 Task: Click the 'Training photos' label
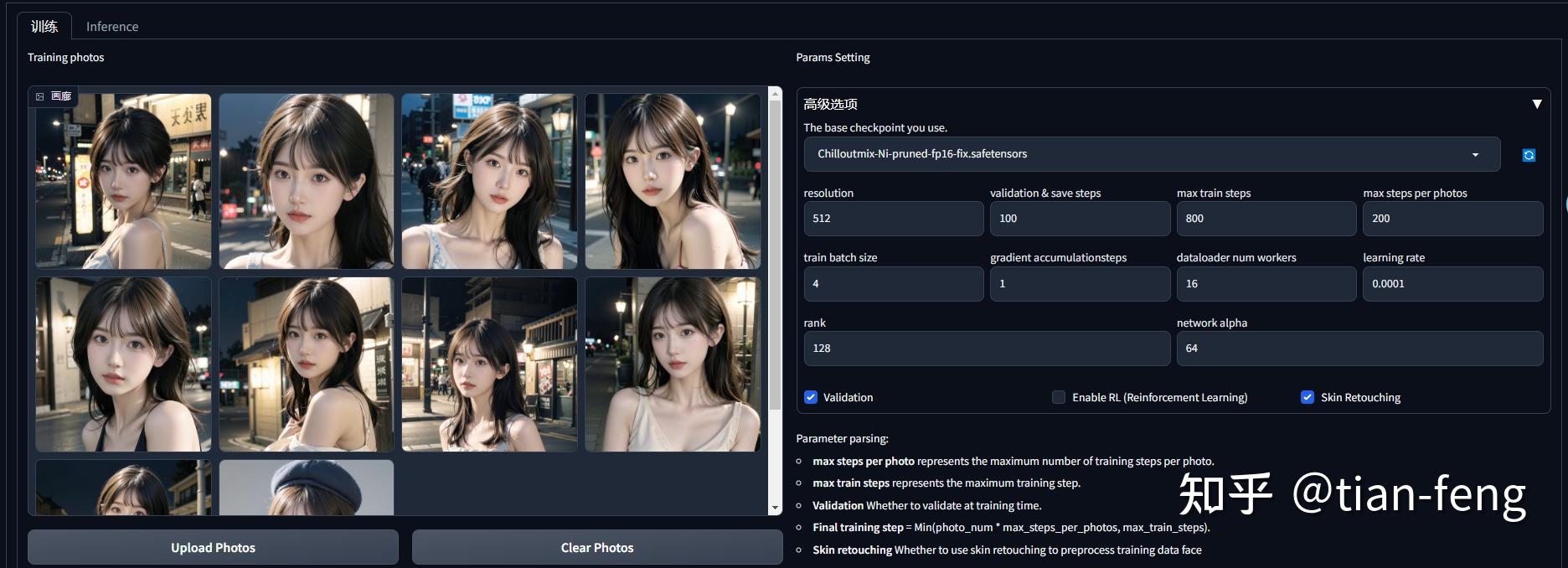(x=65, y=57)
